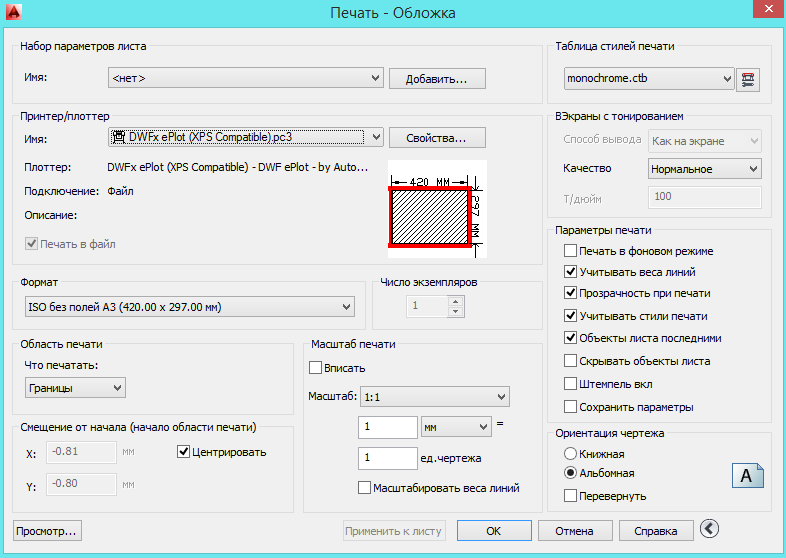Click the collapse dialog arrow icon
The height and width of the screenshot is (558, 786).
click(x=709, y=528)
